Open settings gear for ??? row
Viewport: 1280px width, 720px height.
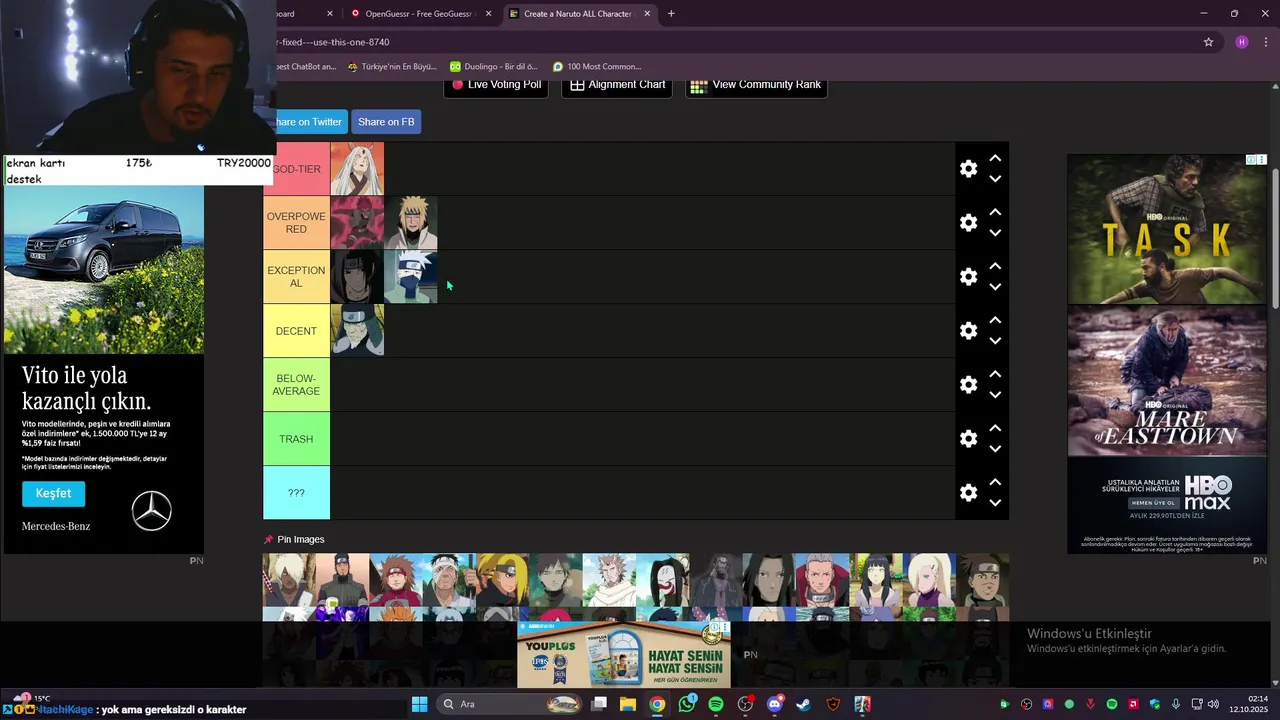[968, 493]
